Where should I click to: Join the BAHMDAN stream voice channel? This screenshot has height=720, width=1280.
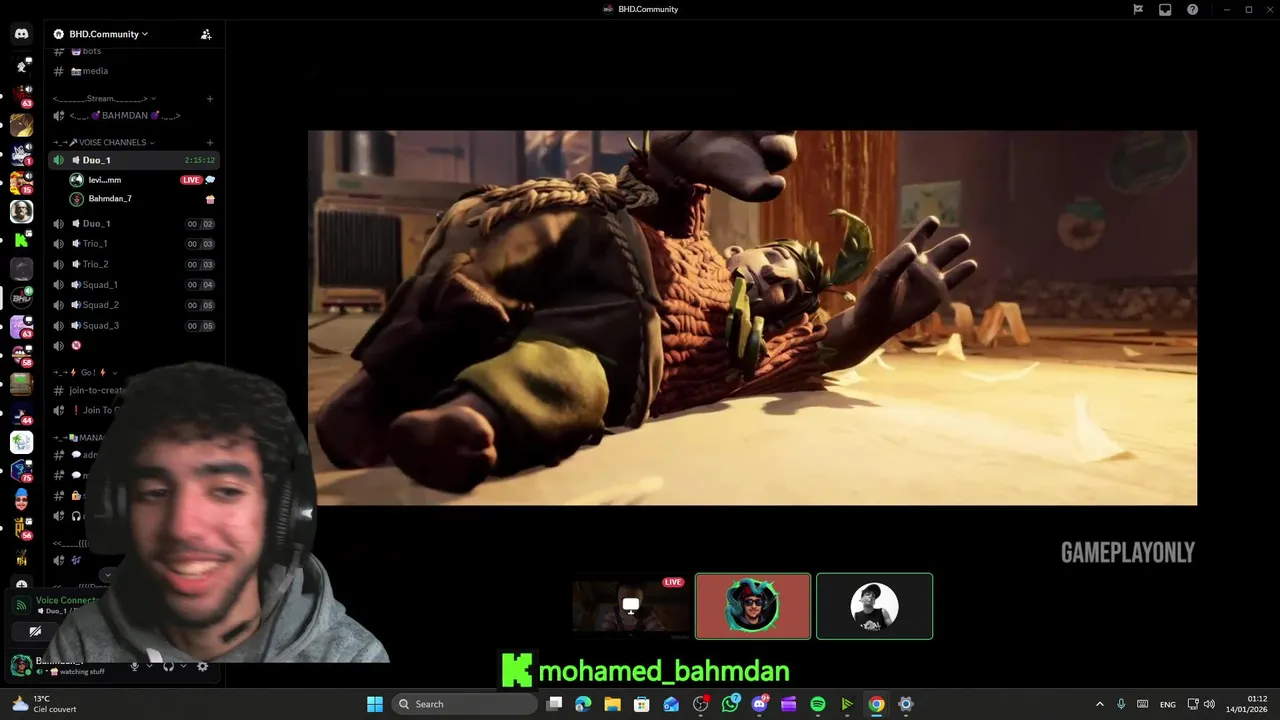[133, 116]
